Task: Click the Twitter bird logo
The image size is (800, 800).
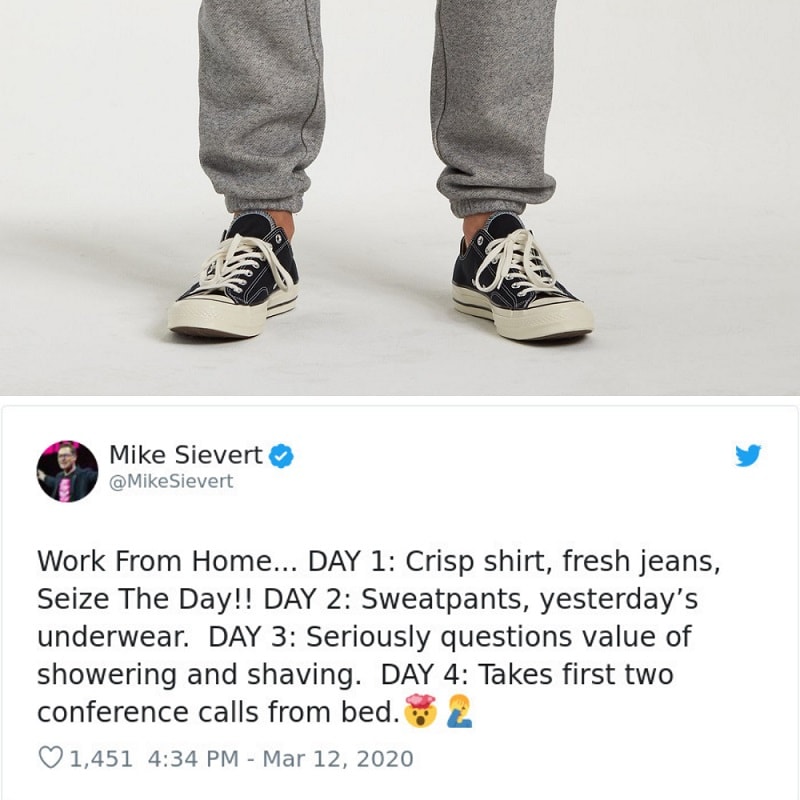Action: click(748, 455)
